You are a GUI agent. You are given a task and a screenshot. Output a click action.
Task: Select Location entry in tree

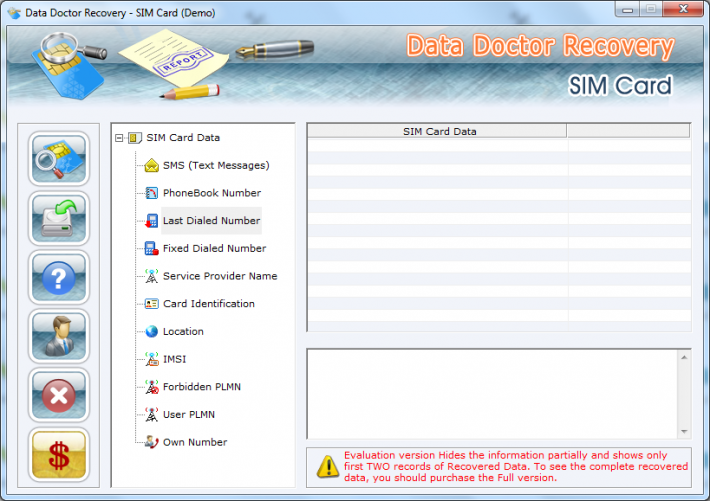[183, 331]
